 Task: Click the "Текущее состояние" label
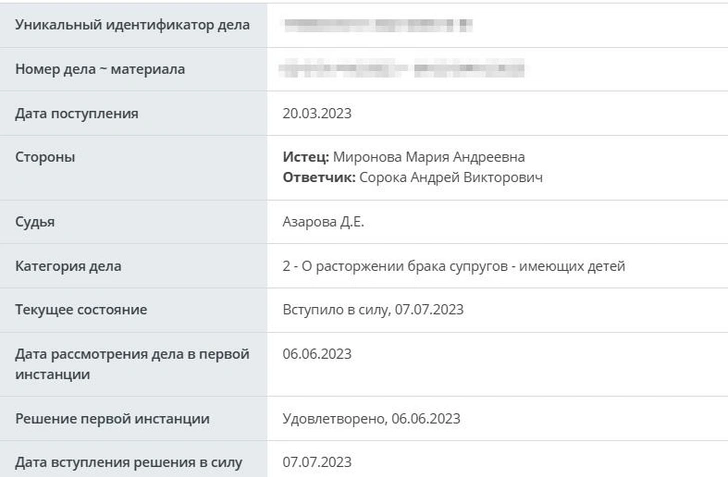81,310
